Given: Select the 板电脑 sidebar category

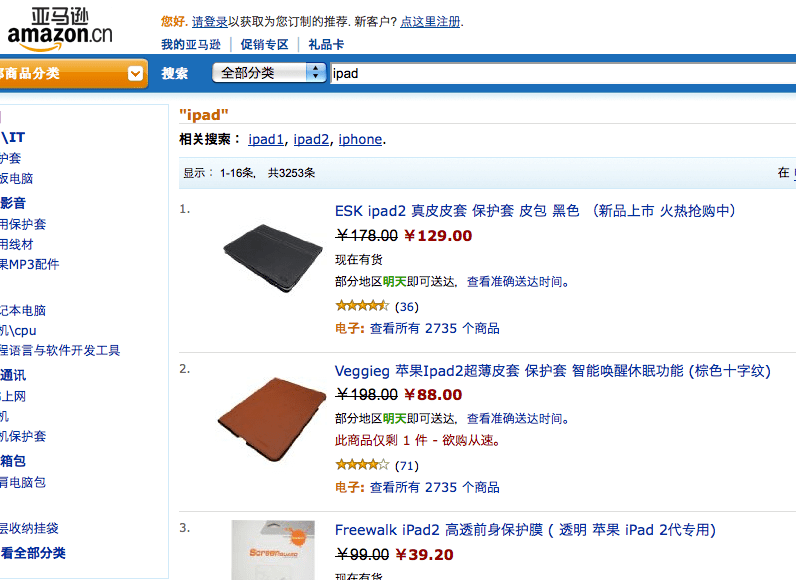Looking at the screenshot, I should (16, 179).
